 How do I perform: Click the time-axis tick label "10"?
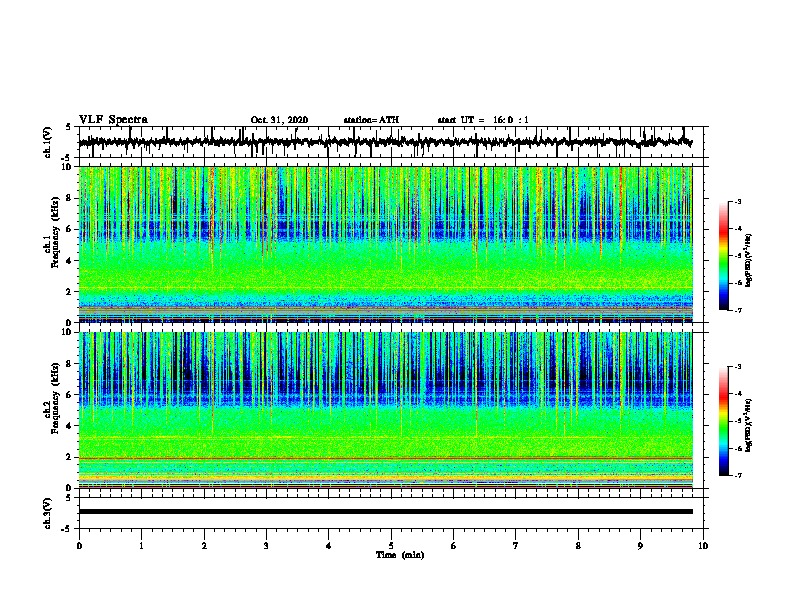(703, 546)
